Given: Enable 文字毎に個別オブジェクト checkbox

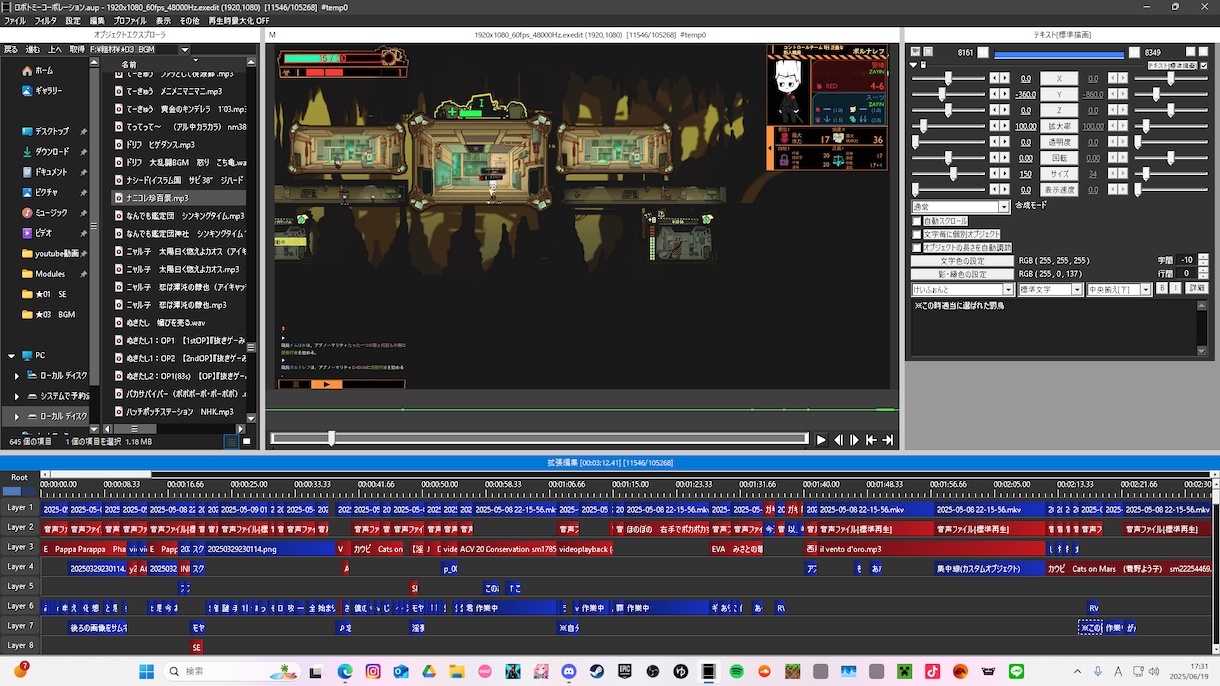Looking at the screenshot, I should pyautogui.click(x=917, y=234).
